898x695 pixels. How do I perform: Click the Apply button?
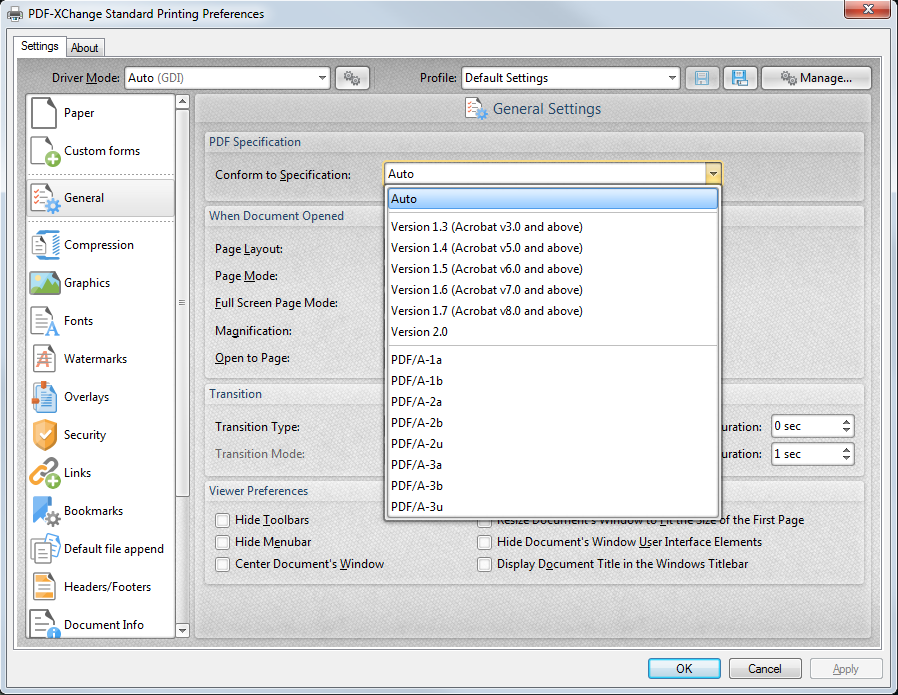click(846, 669)
